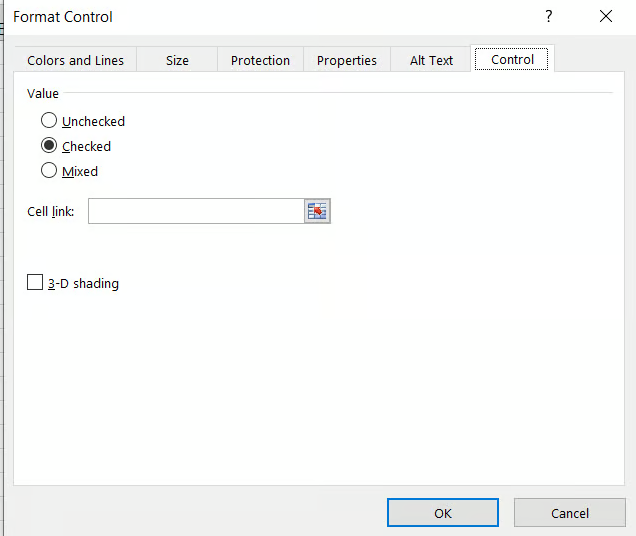Select the Control tab
636x536 pixels.
(x=512, y=59)
